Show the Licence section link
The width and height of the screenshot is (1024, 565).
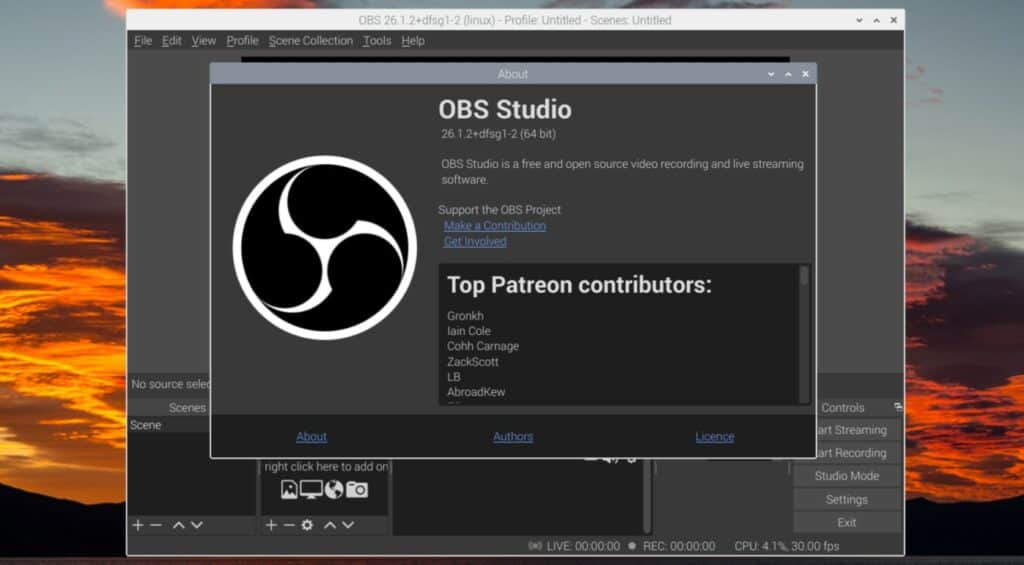click(x=714, y=436)
